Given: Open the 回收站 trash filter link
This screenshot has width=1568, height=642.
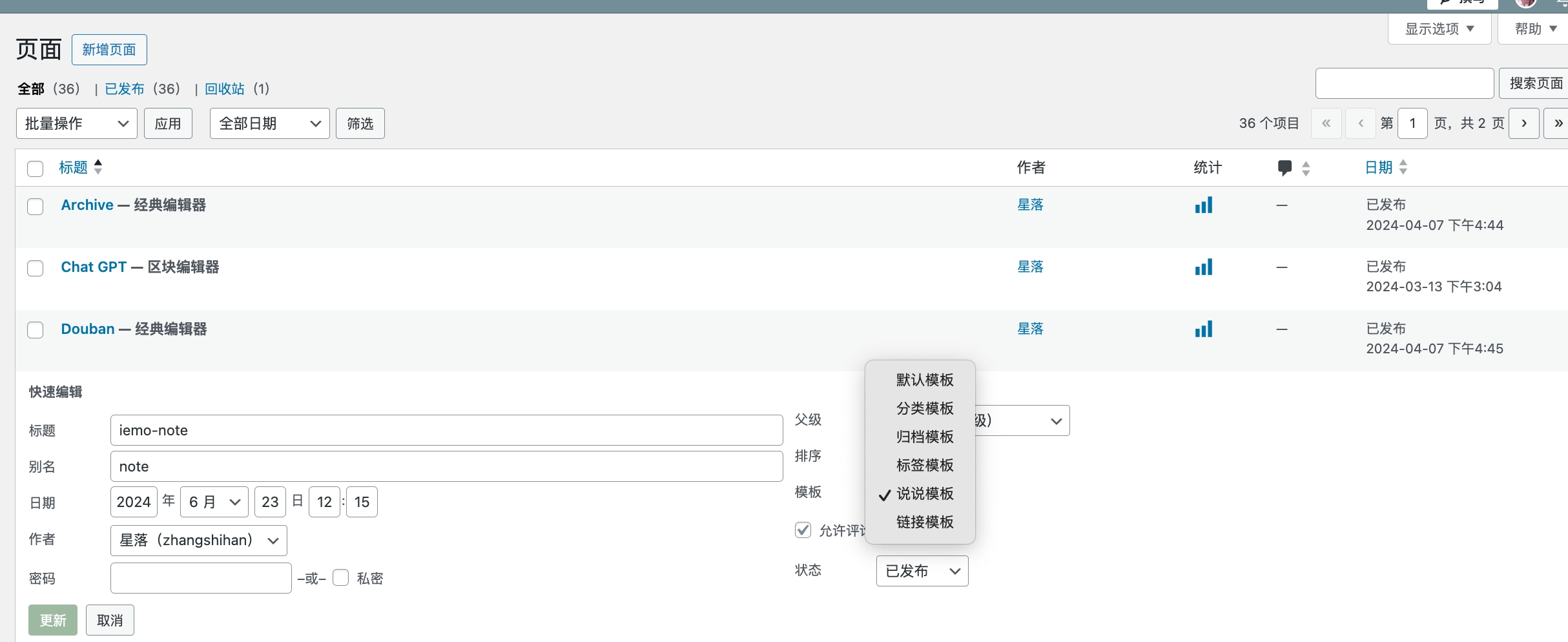Looking at the screenshot, I should pyautogui.click(x=225, y=88).
